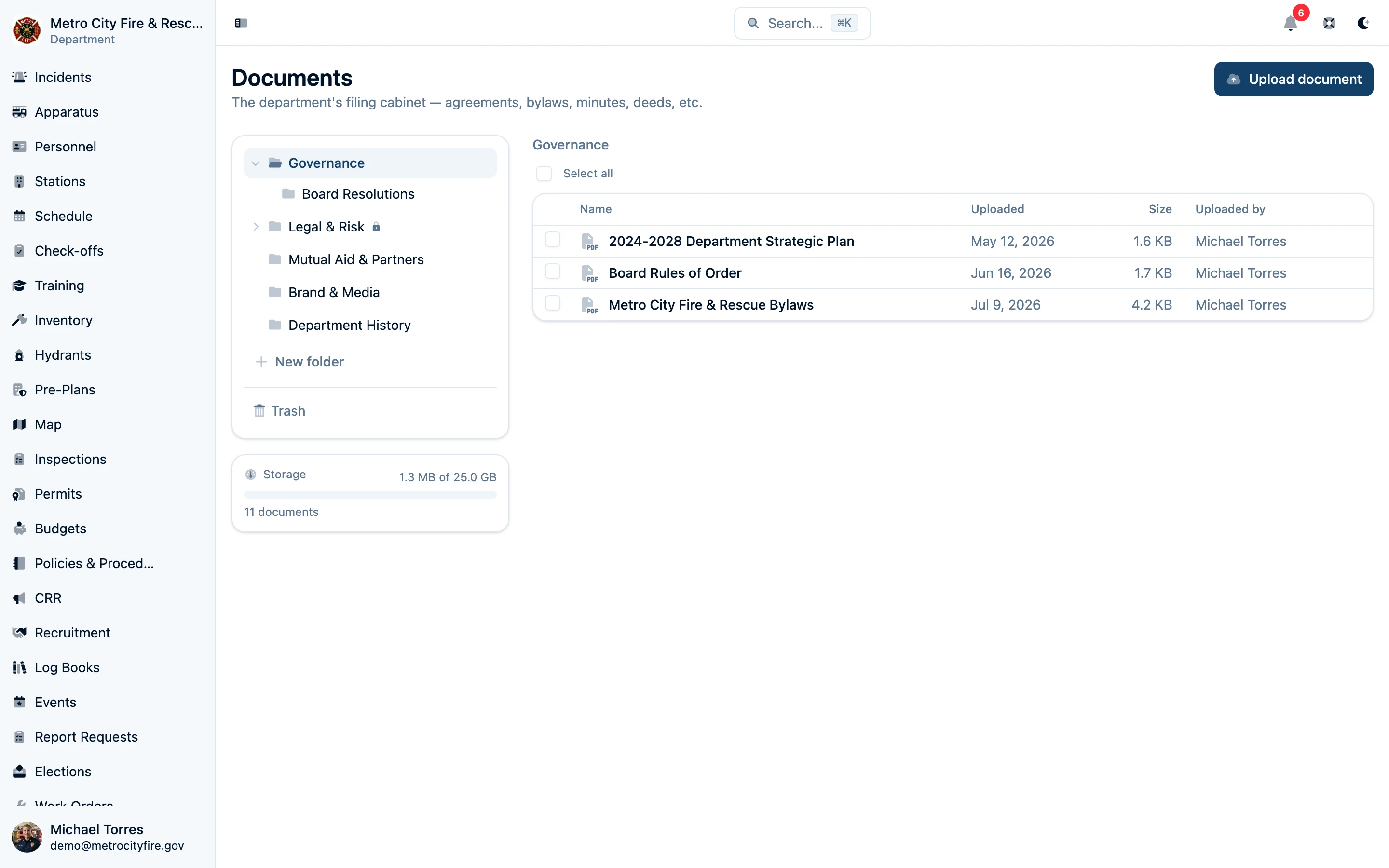Expand the Legal & Risk folder

256,227
